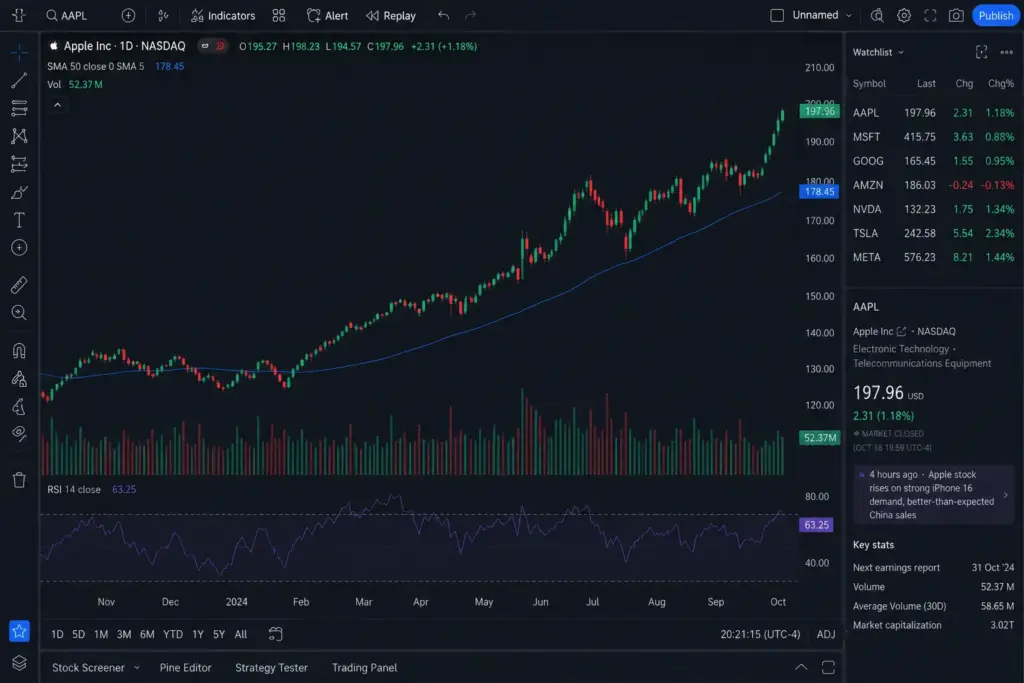The width and height of the screenshot is (1024, 683).
Task: Select META in the watchlist
Action: (933, 257)
